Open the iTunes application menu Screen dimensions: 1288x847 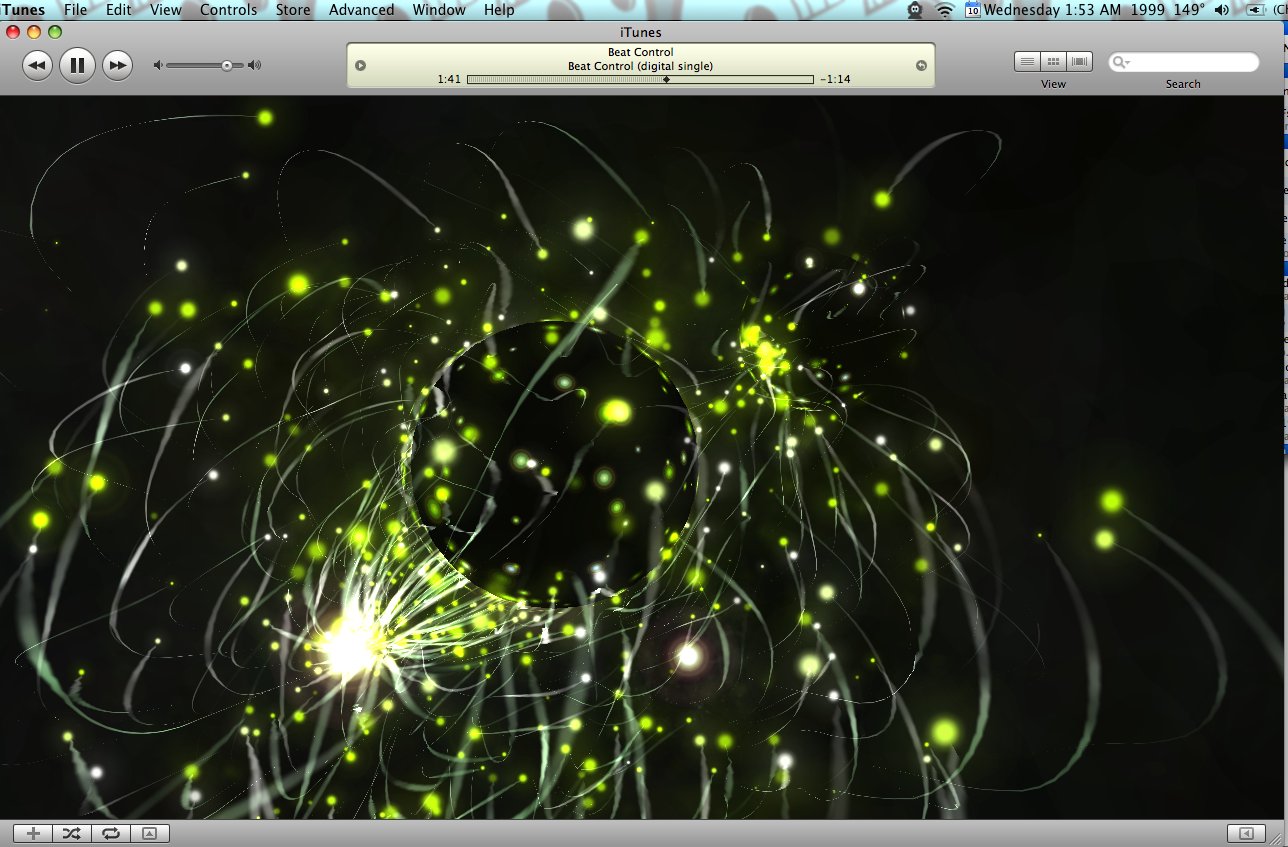click(23, 10)
